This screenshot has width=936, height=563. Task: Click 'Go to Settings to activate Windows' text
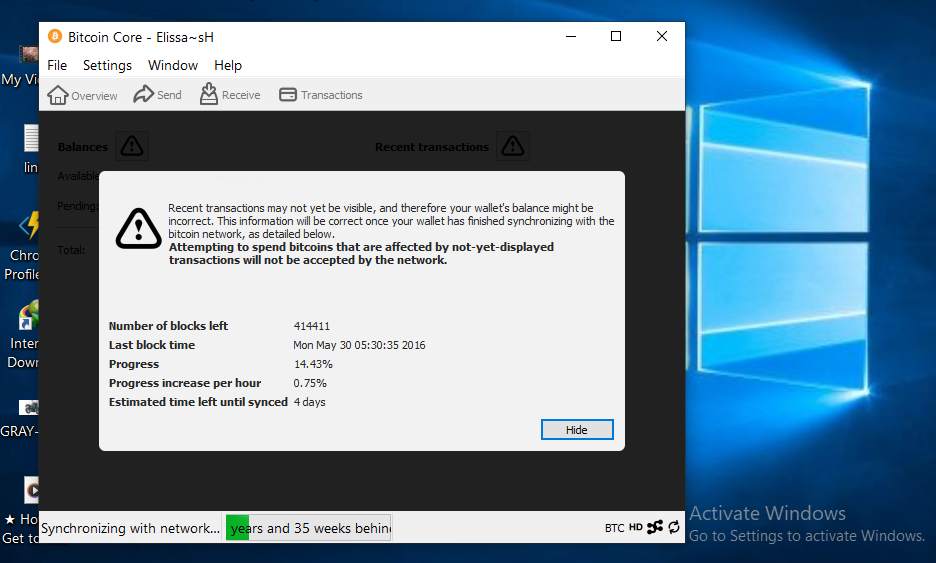[806, 536]
